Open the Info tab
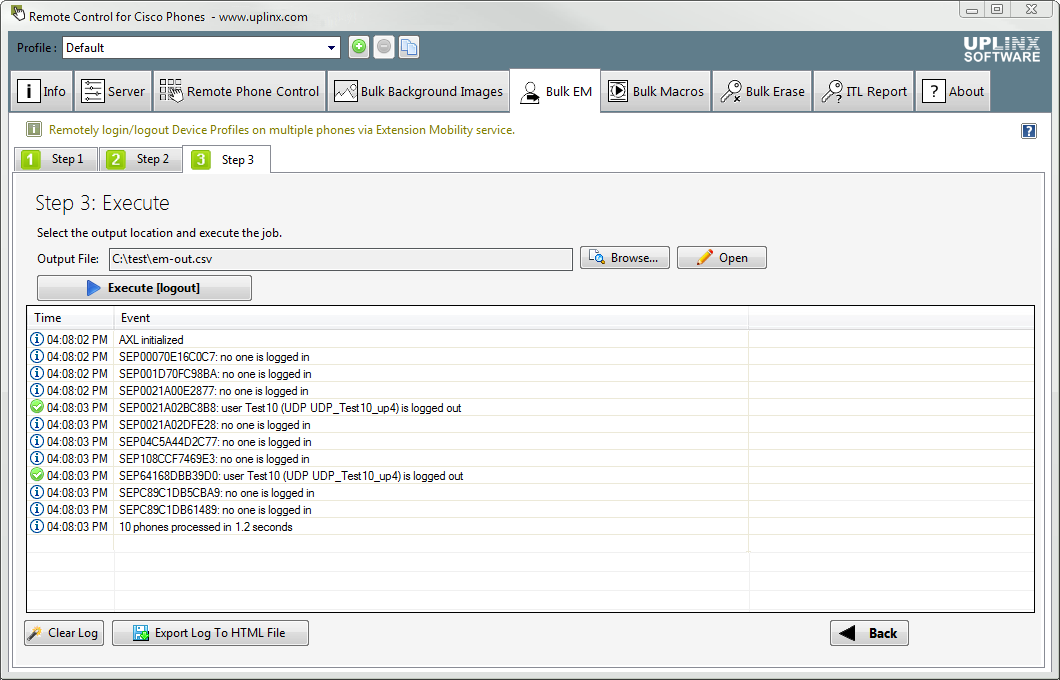Image resolution: width=1060 pixels, height=680 pixels. 42,91
